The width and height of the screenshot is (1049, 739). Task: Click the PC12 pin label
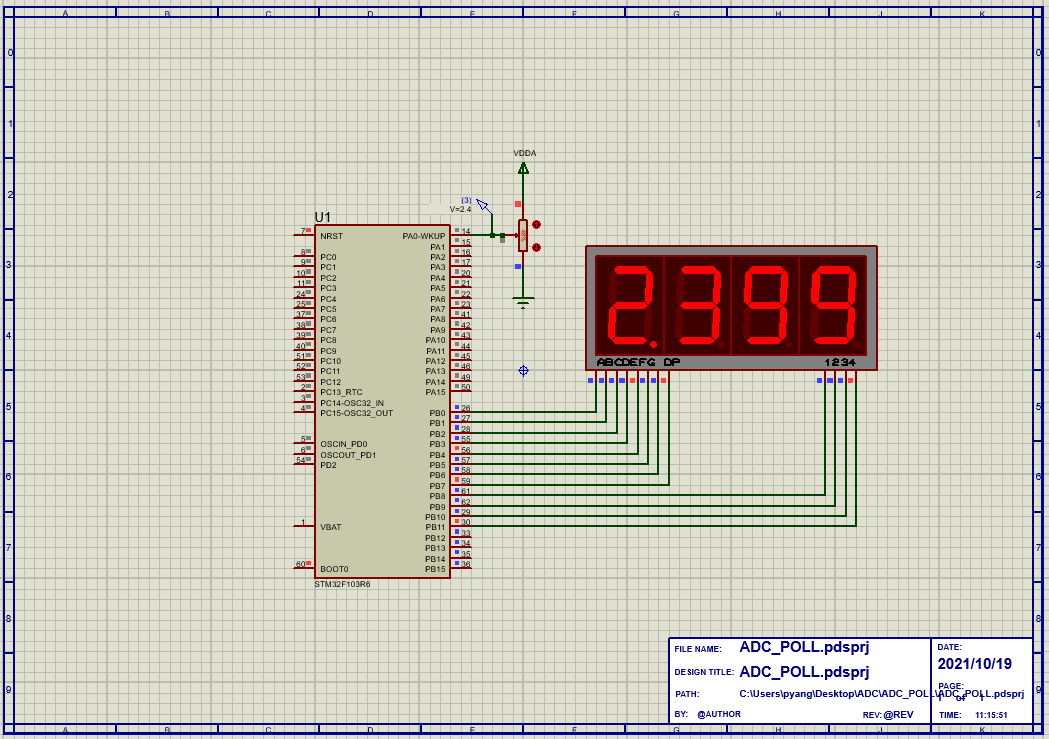330,382
